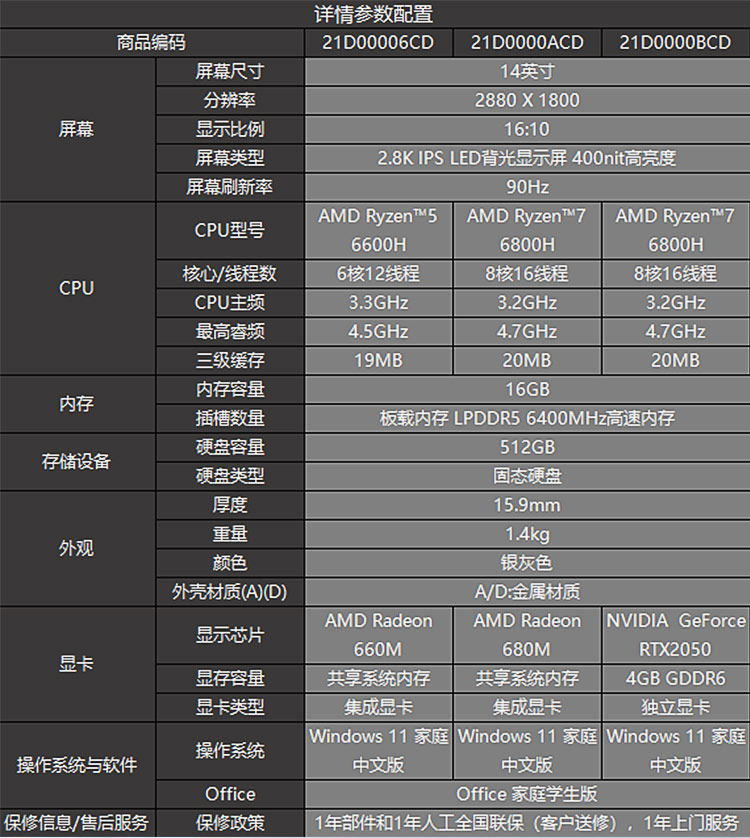The width and height of the screenshot is (750, 838).
Task: Select the 16:10 display ratio value
Action: [x=527, y=129]
